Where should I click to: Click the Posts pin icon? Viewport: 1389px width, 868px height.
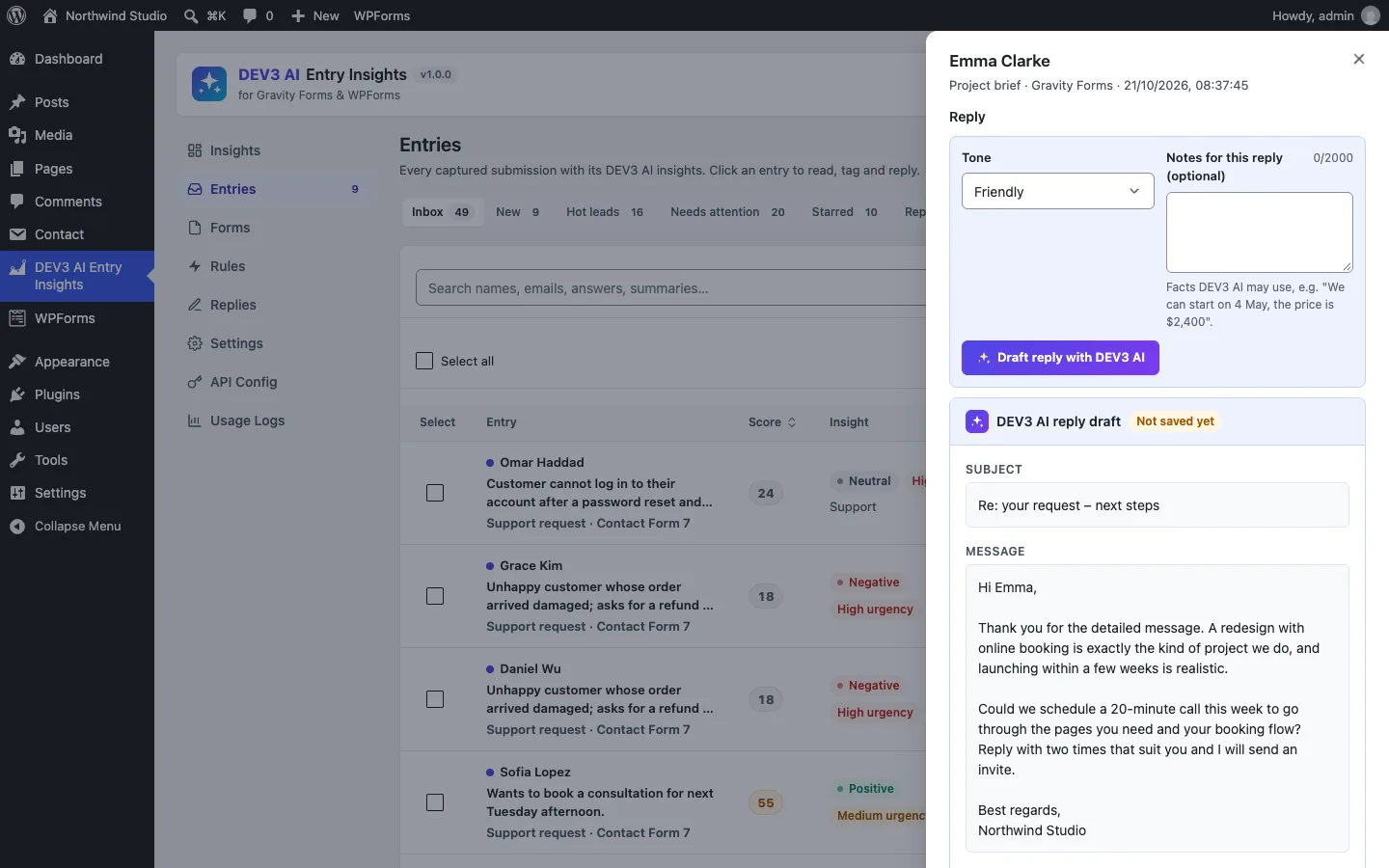click(17, 102)
